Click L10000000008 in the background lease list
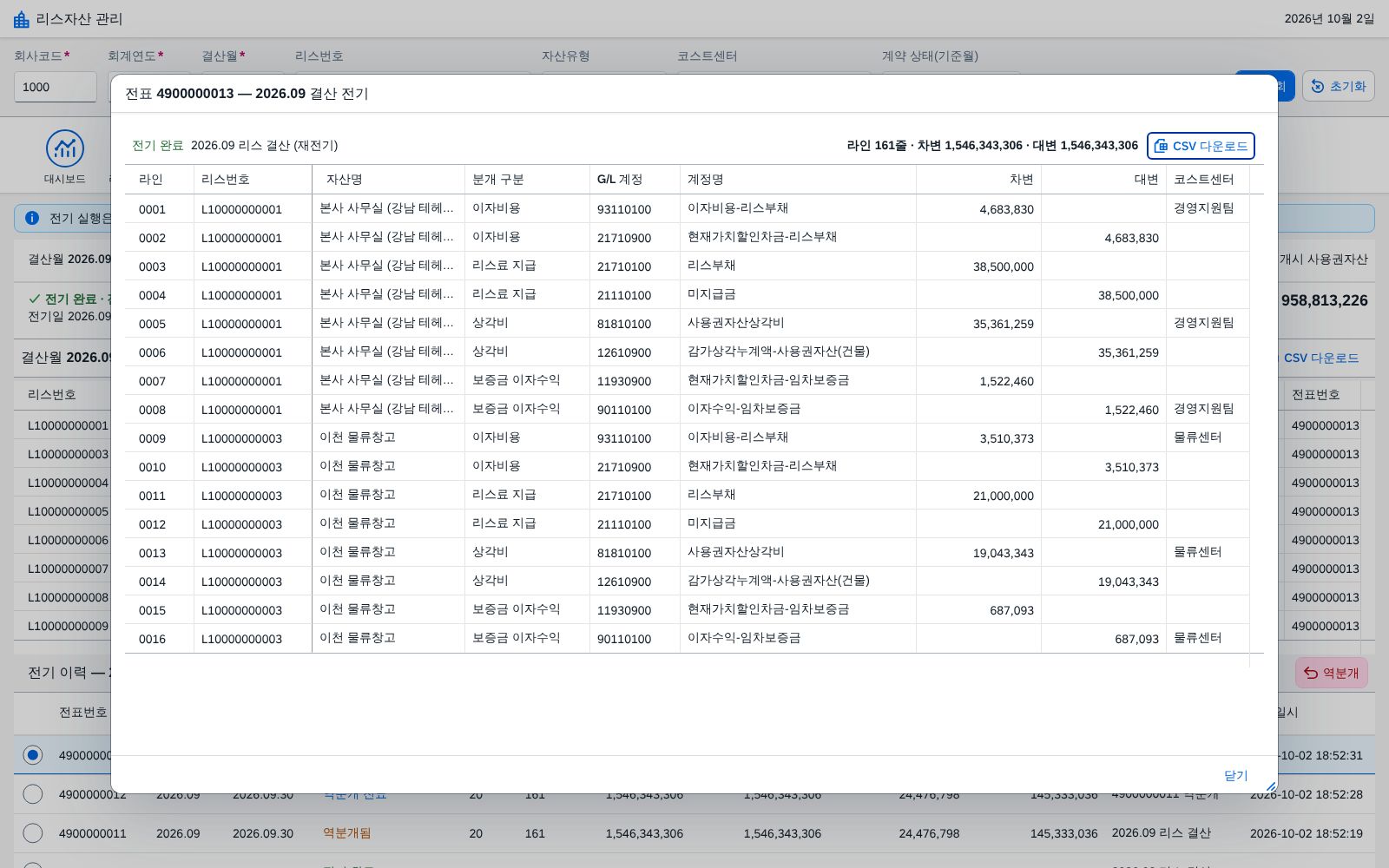The image size is (1389, 868). click(x=68, y=597)
